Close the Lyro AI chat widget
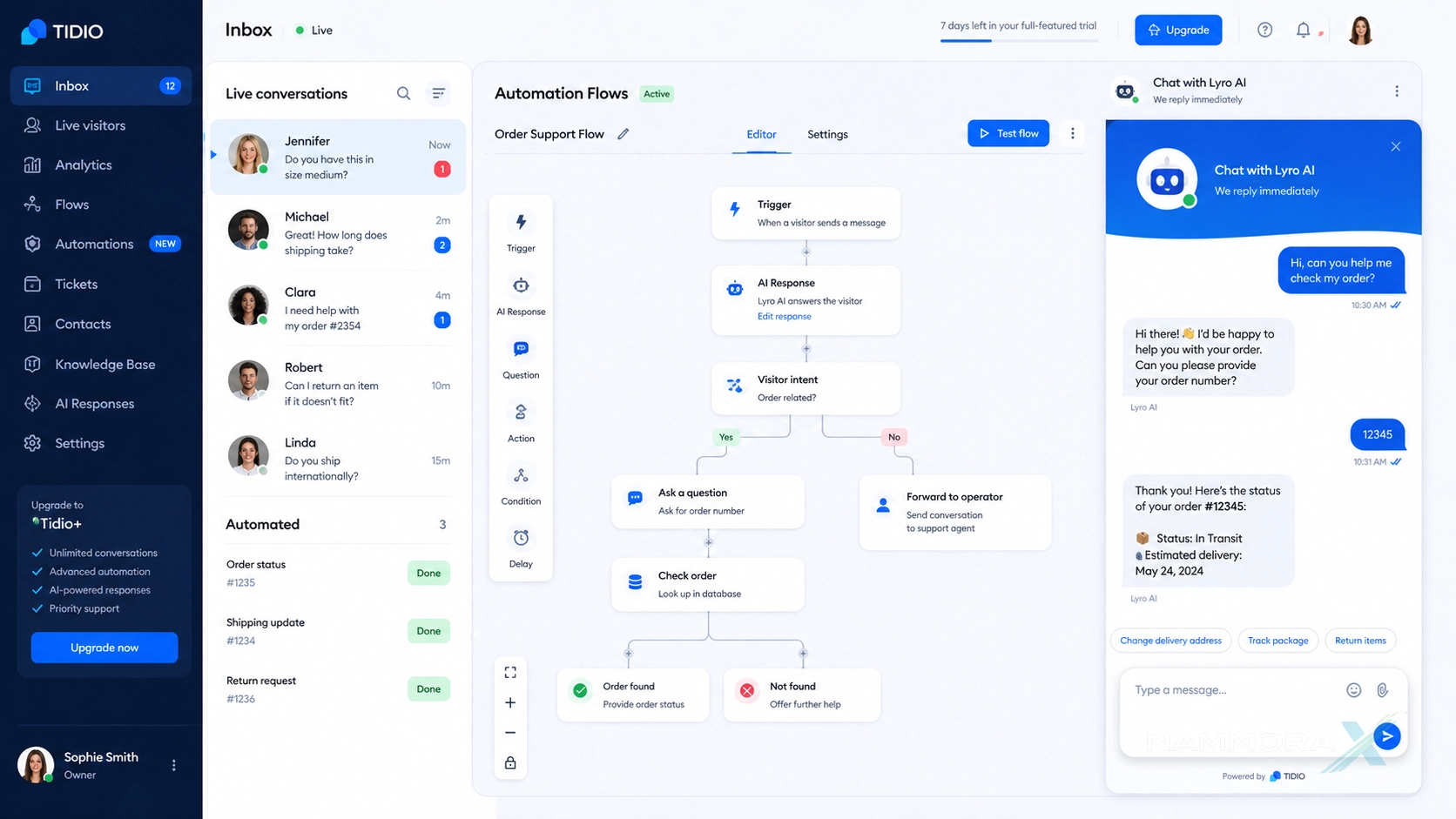The width and height of the screenshot is (1456, 819). [1396, 146]
